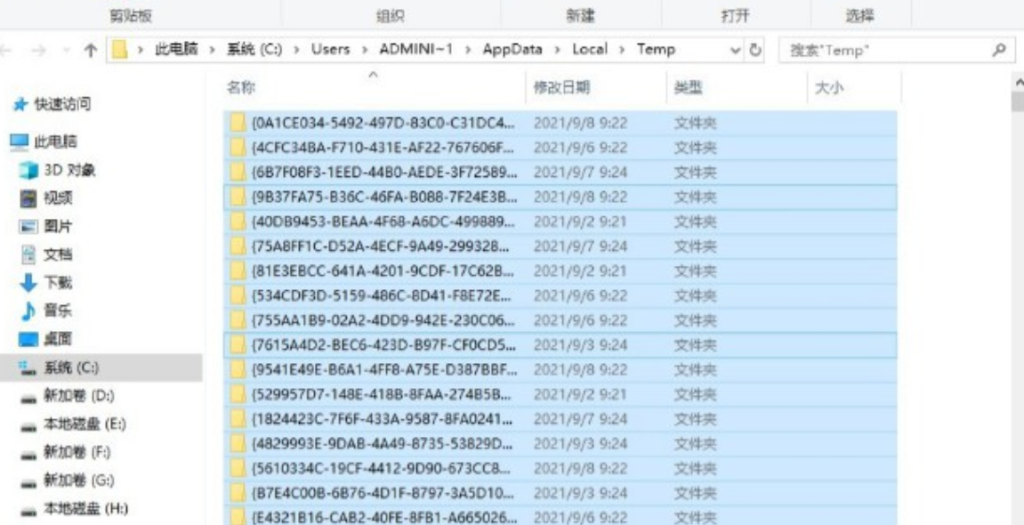The height and width of the screenshot is (525, 1024).
Task: Select 音乐 music icon in sidebar
Action: click(29, 311)
